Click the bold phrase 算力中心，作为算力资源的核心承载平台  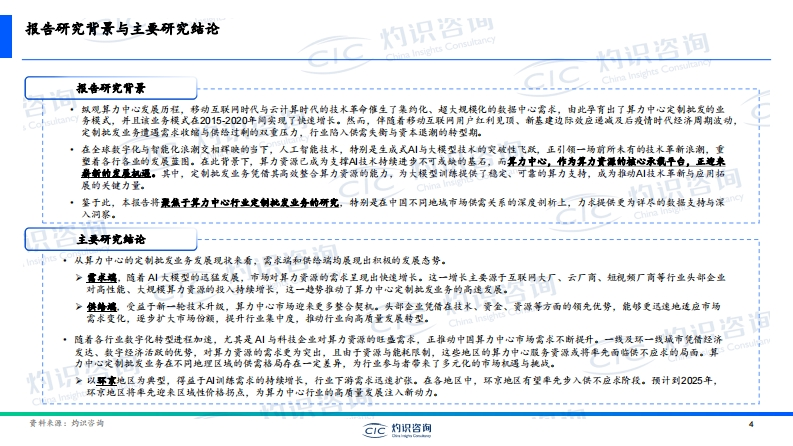[599, 161]
